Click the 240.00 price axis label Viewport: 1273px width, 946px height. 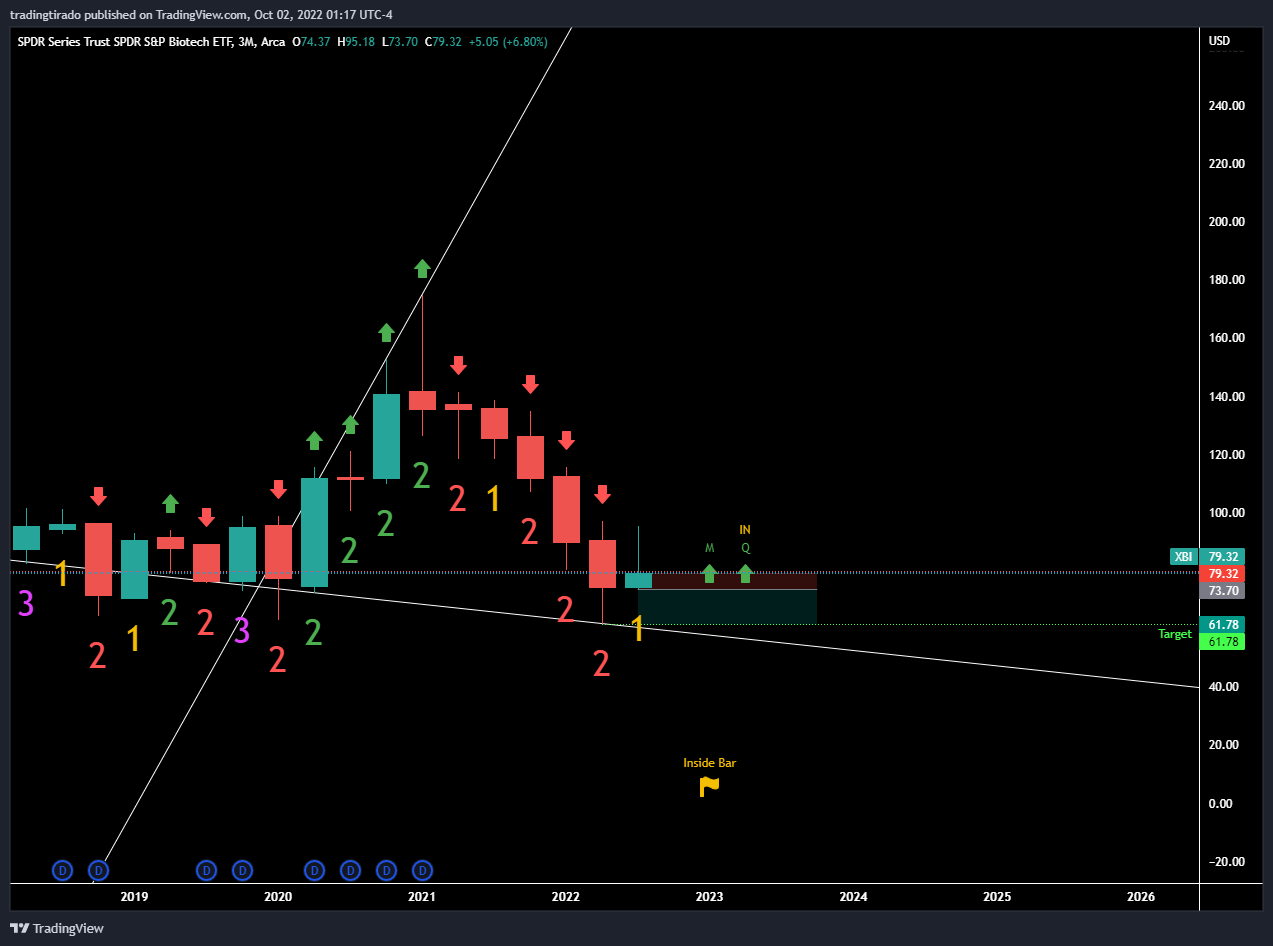coord(1224,105)
